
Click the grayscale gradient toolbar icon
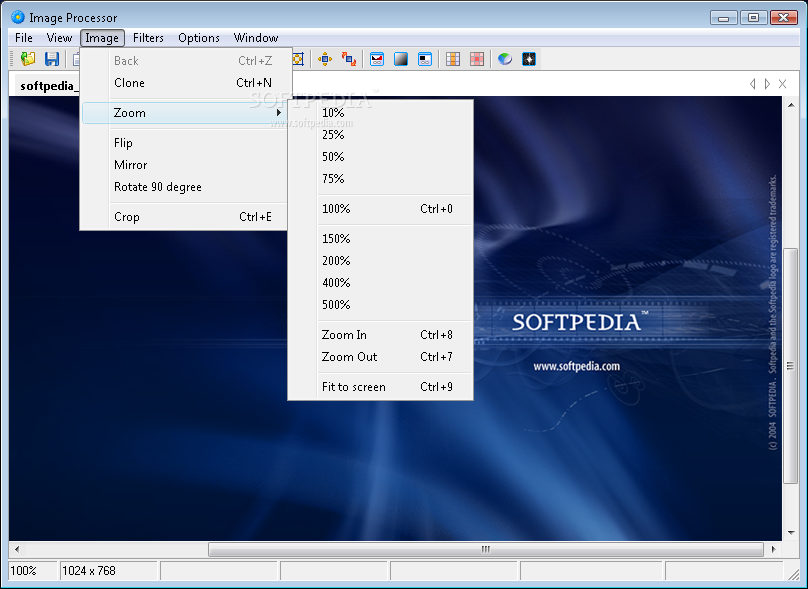coord(401,59)
